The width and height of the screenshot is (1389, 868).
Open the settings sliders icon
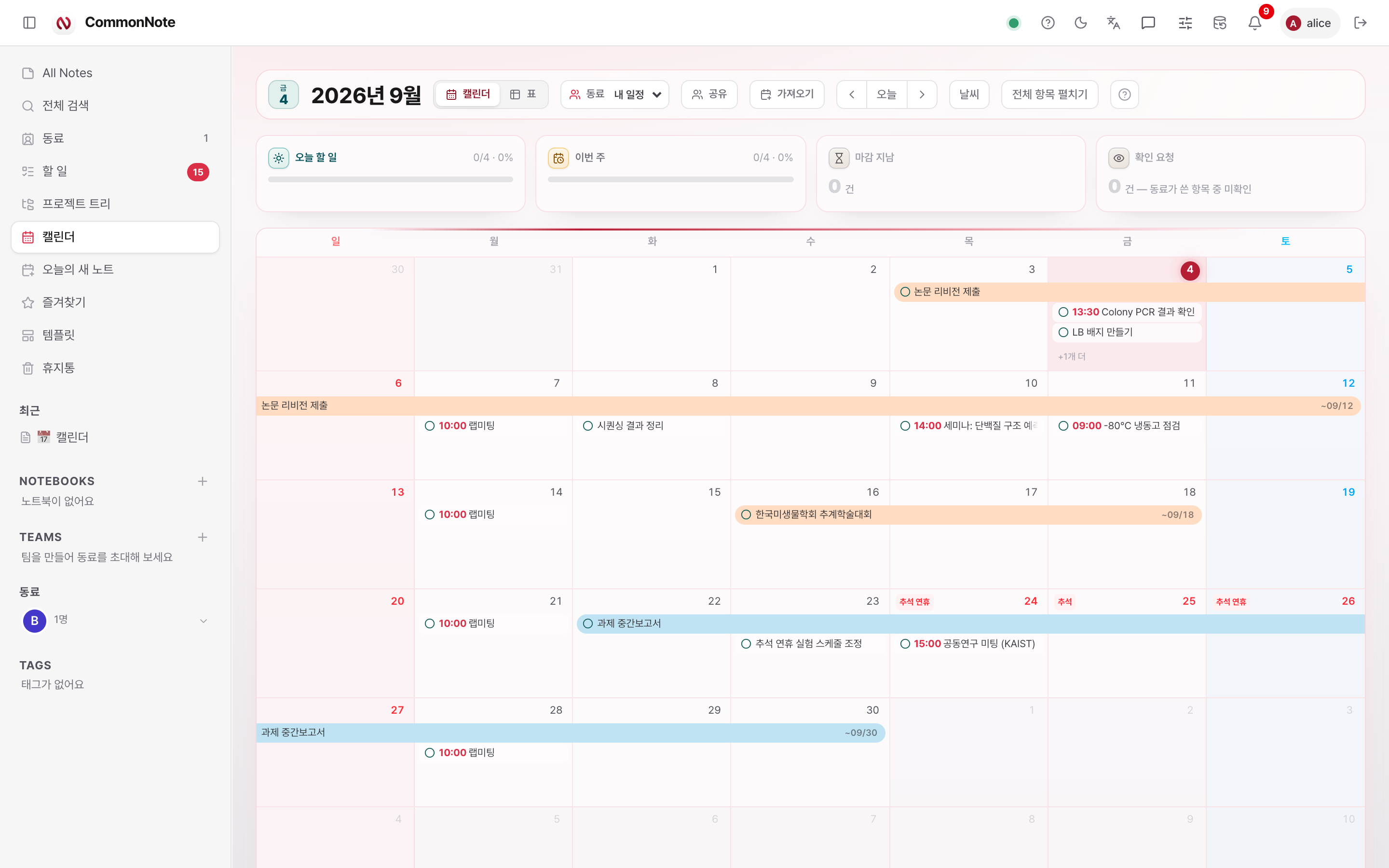pyautogui.click(x=1185, y=23)
